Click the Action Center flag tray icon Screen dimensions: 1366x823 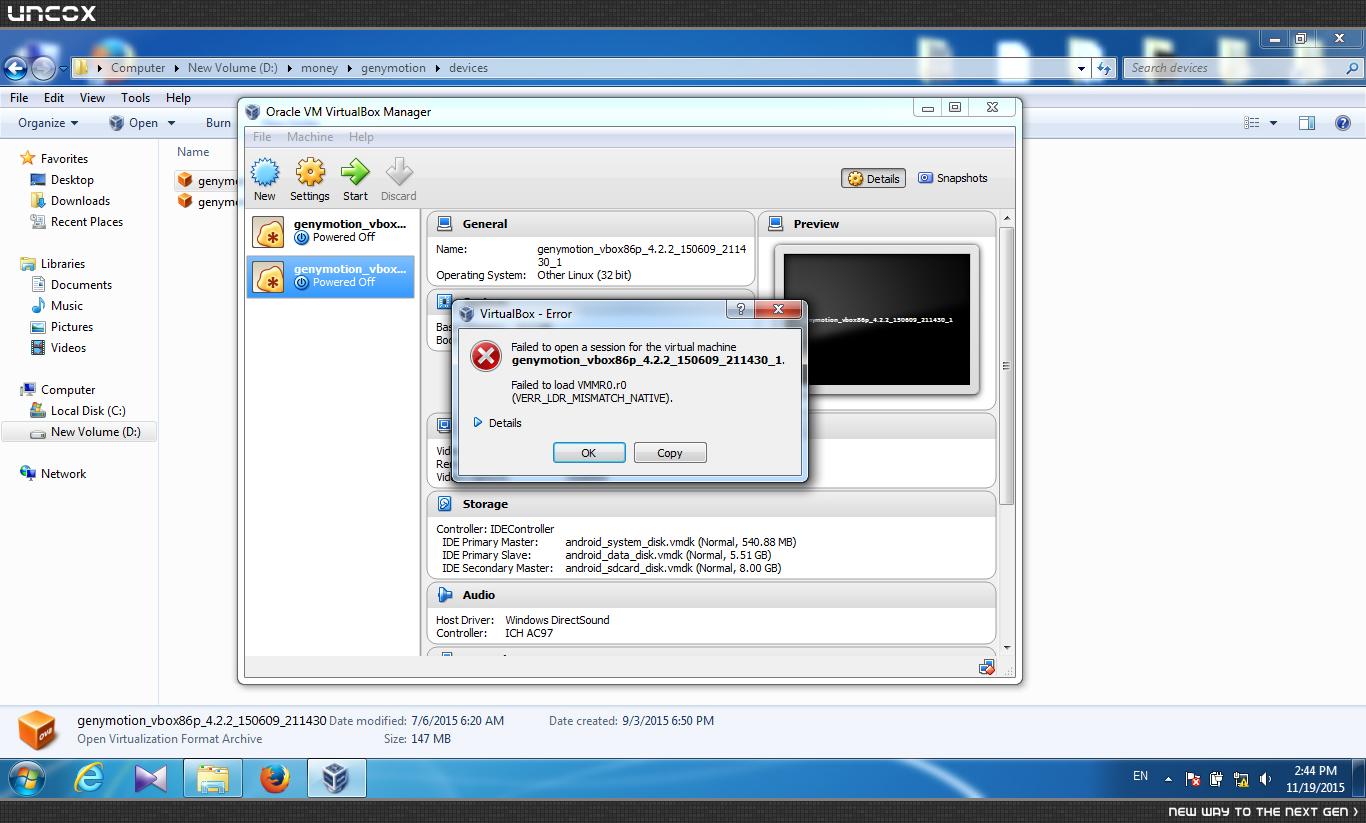1192,779
